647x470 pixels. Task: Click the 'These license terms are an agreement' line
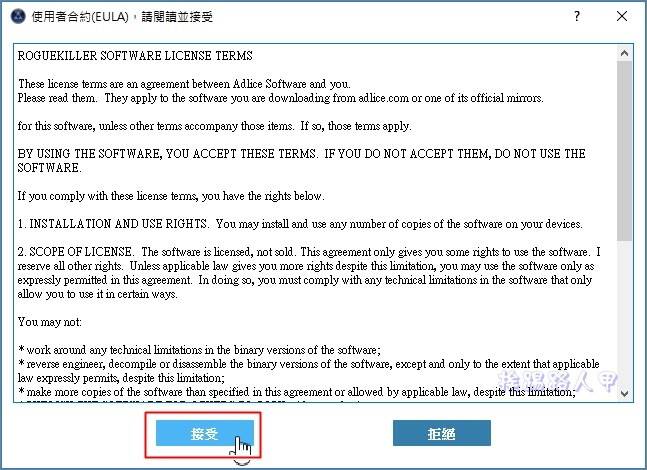click(x=184, y=84)
